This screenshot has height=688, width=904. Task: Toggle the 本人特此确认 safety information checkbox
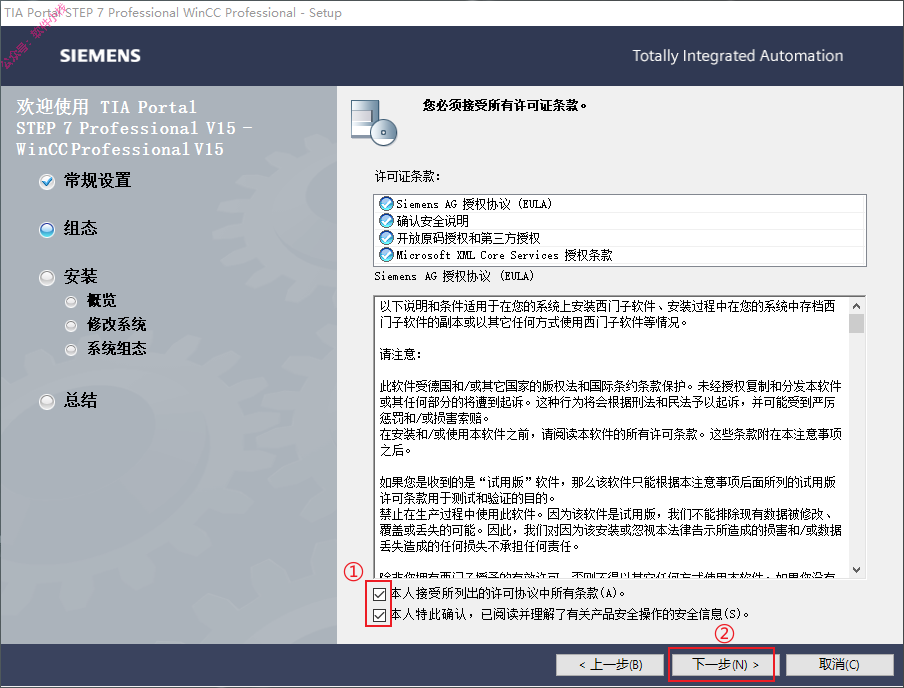[x=379, y=615]
